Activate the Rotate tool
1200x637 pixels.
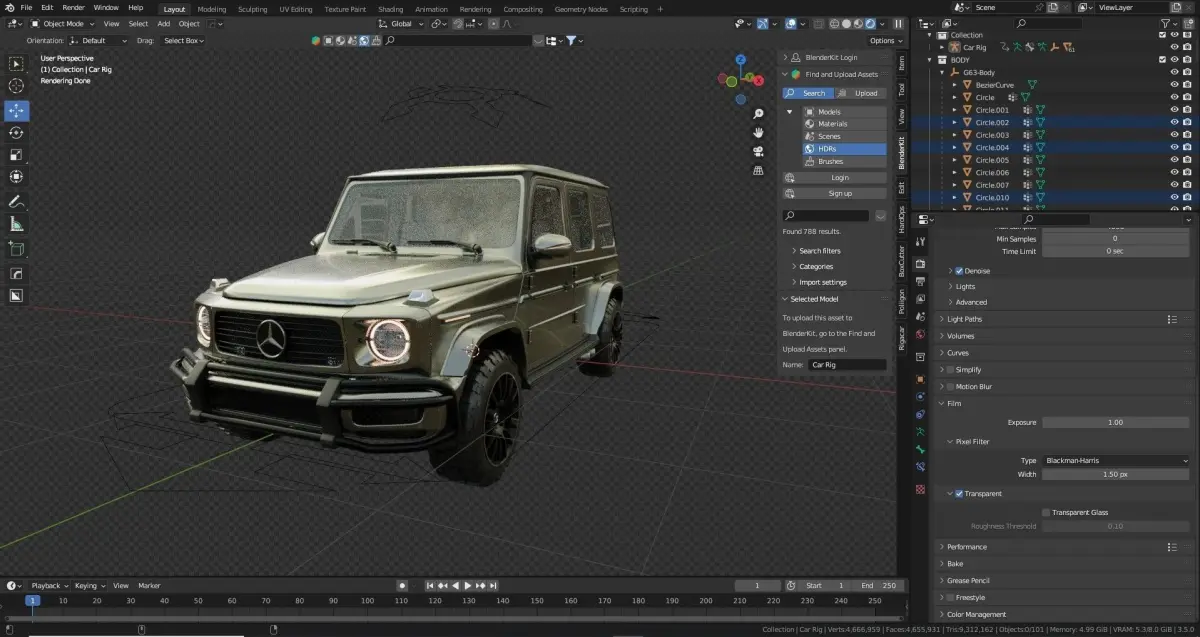(x=16, y=132)
